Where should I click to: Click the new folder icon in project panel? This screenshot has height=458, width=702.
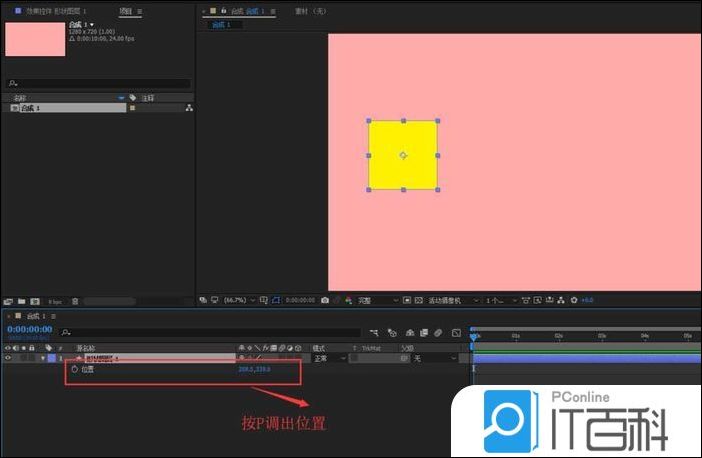[x=21, y=300]
